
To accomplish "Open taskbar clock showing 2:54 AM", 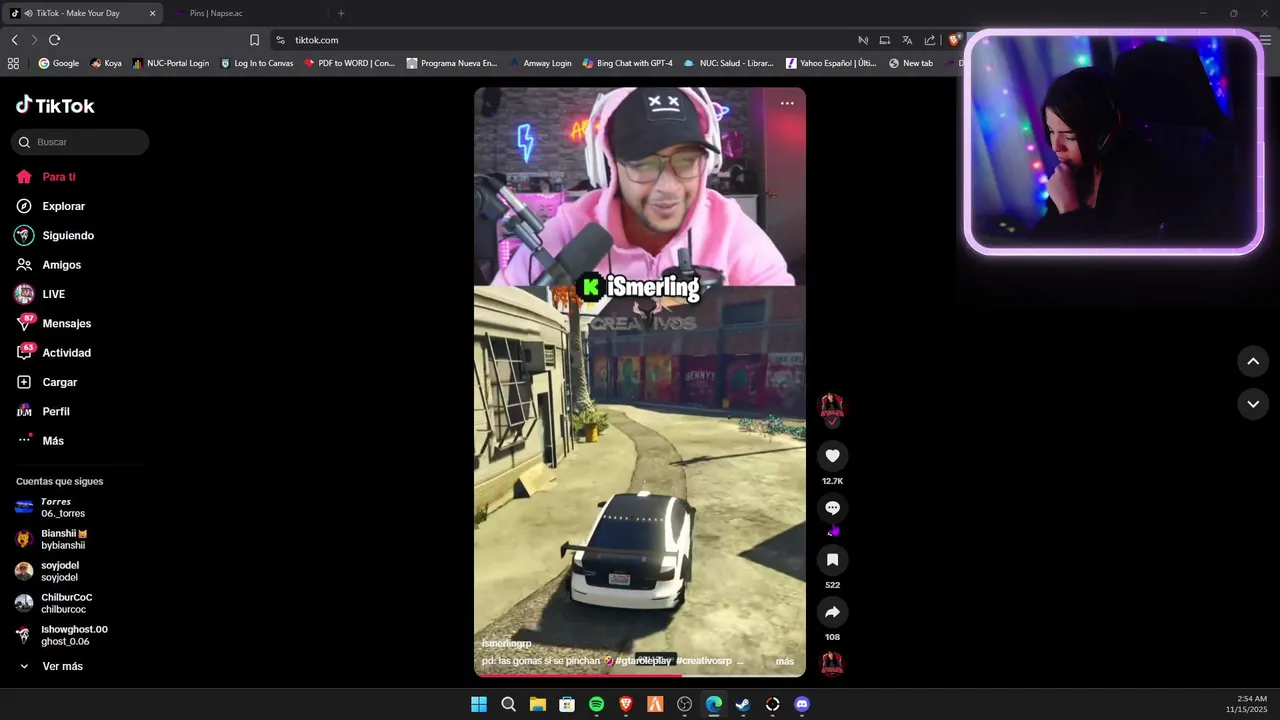I will (x=1247, y=704).
